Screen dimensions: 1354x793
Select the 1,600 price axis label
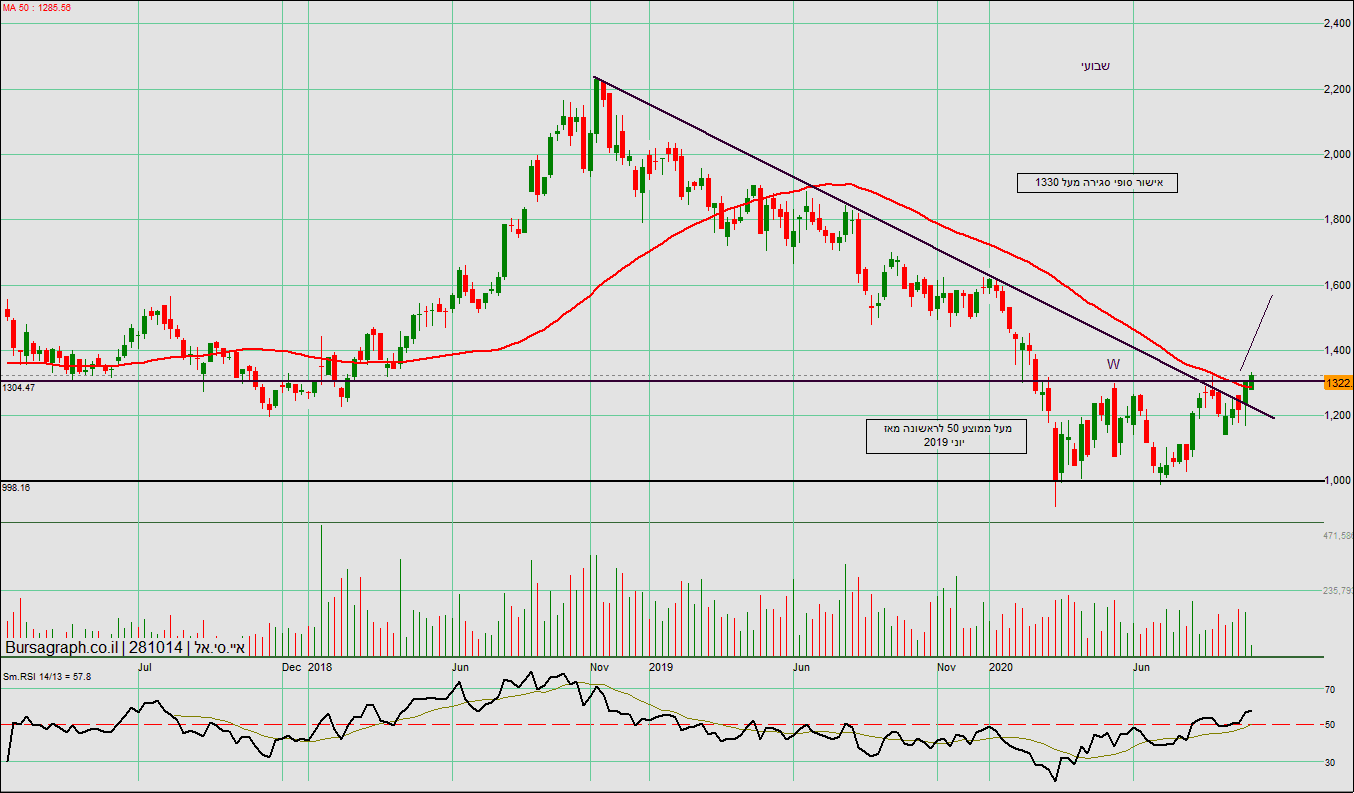[x=1337, y=285]
